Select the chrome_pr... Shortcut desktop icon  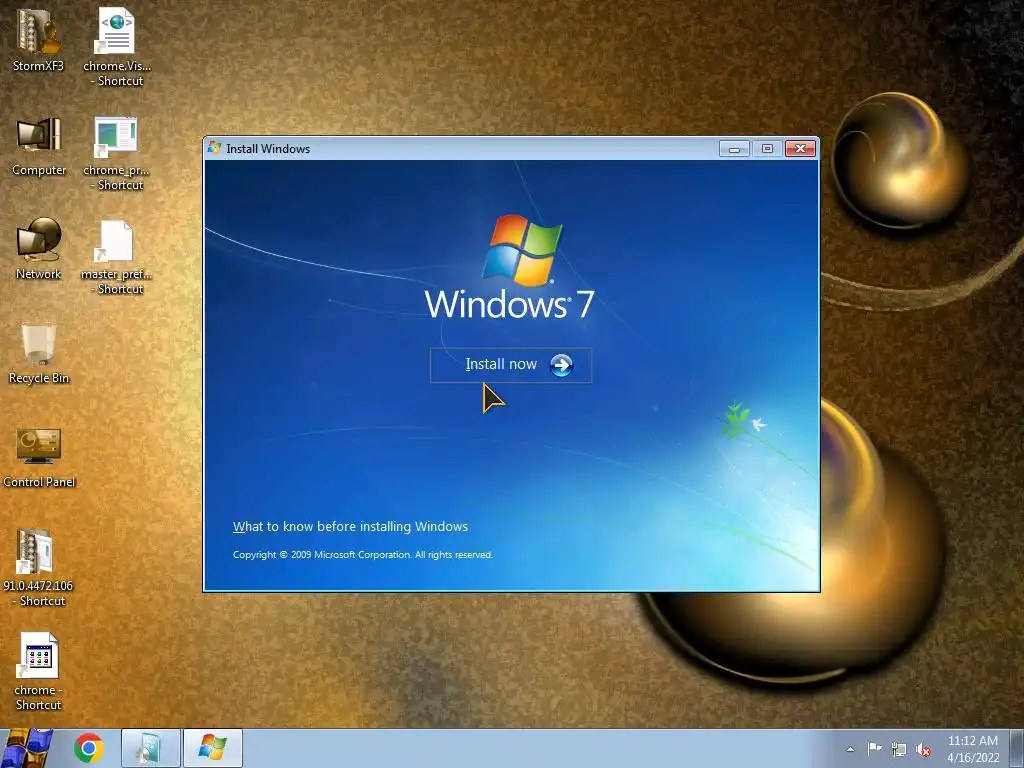[117, 153]
